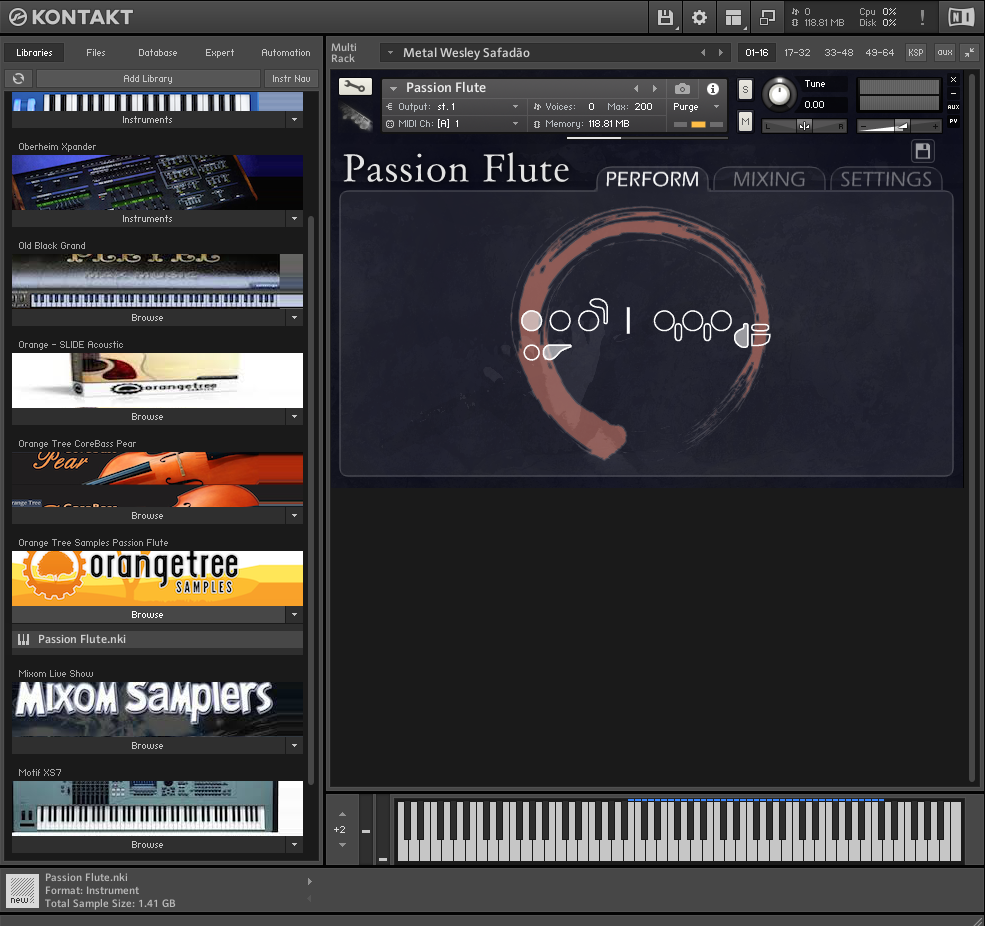Click the first filled flute fingering hole
Screen dimensions: 985x926
pos(531,321)
